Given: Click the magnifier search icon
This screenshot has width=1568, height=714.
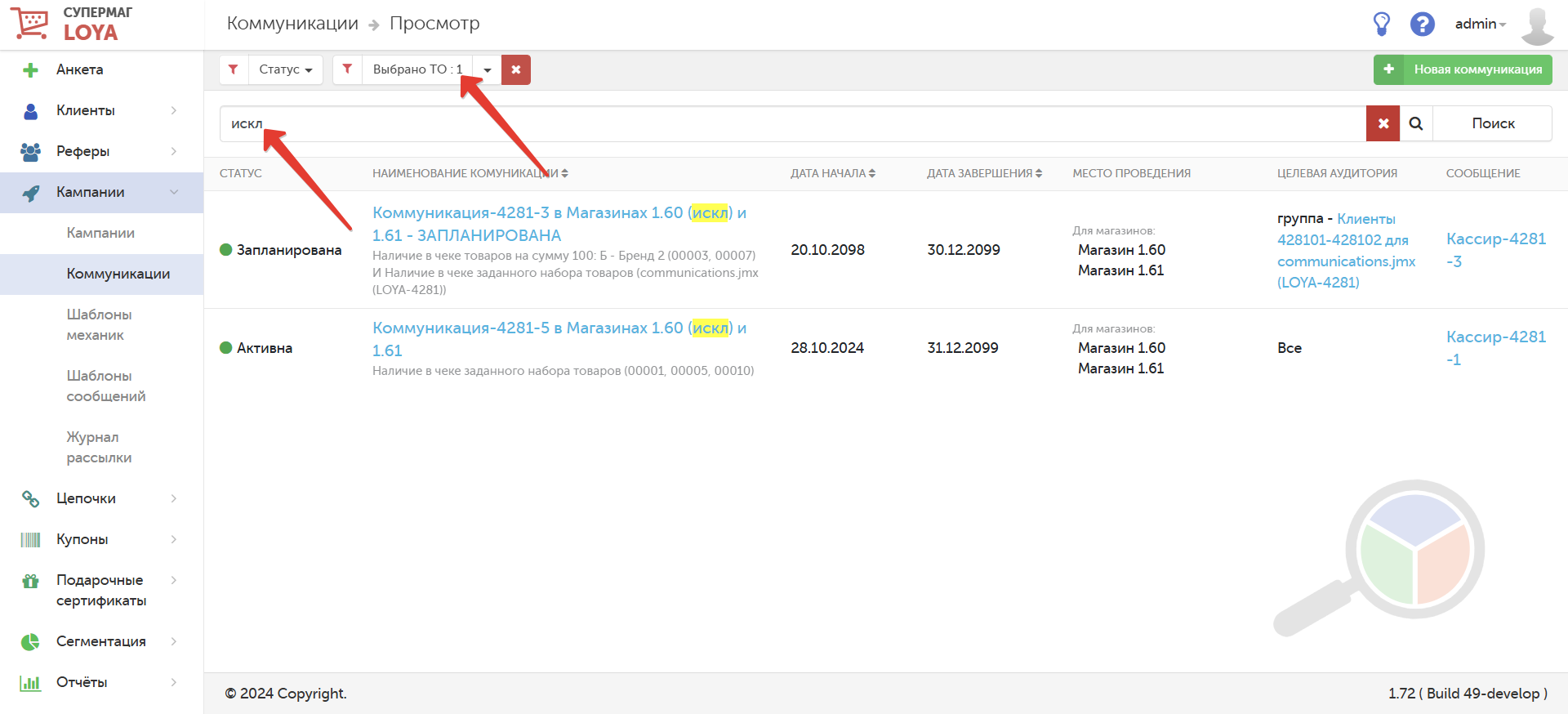Looking at the screenshot, I should [1416, 123].
